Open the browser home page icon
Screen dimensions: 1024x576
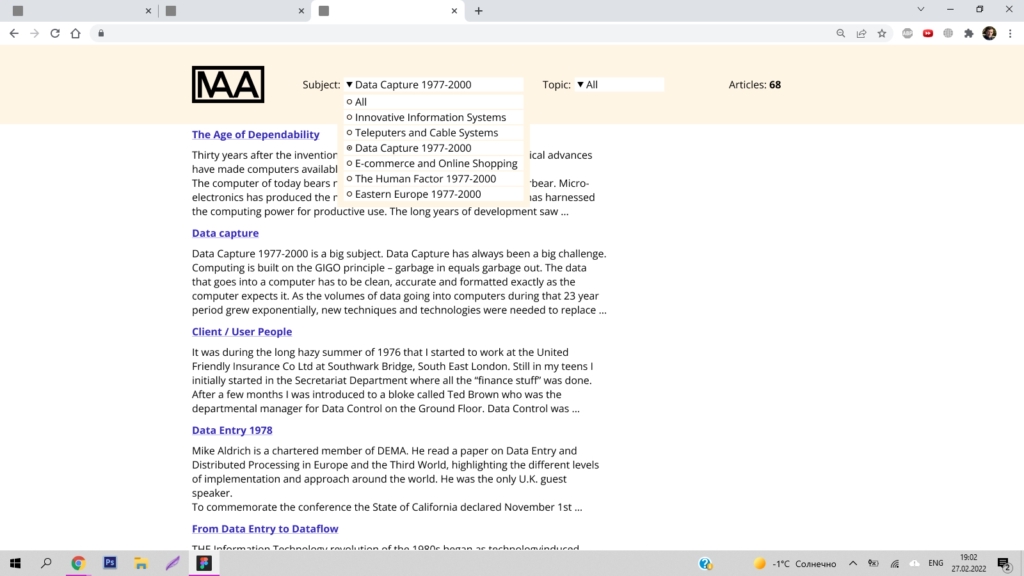tap(76, 33)
